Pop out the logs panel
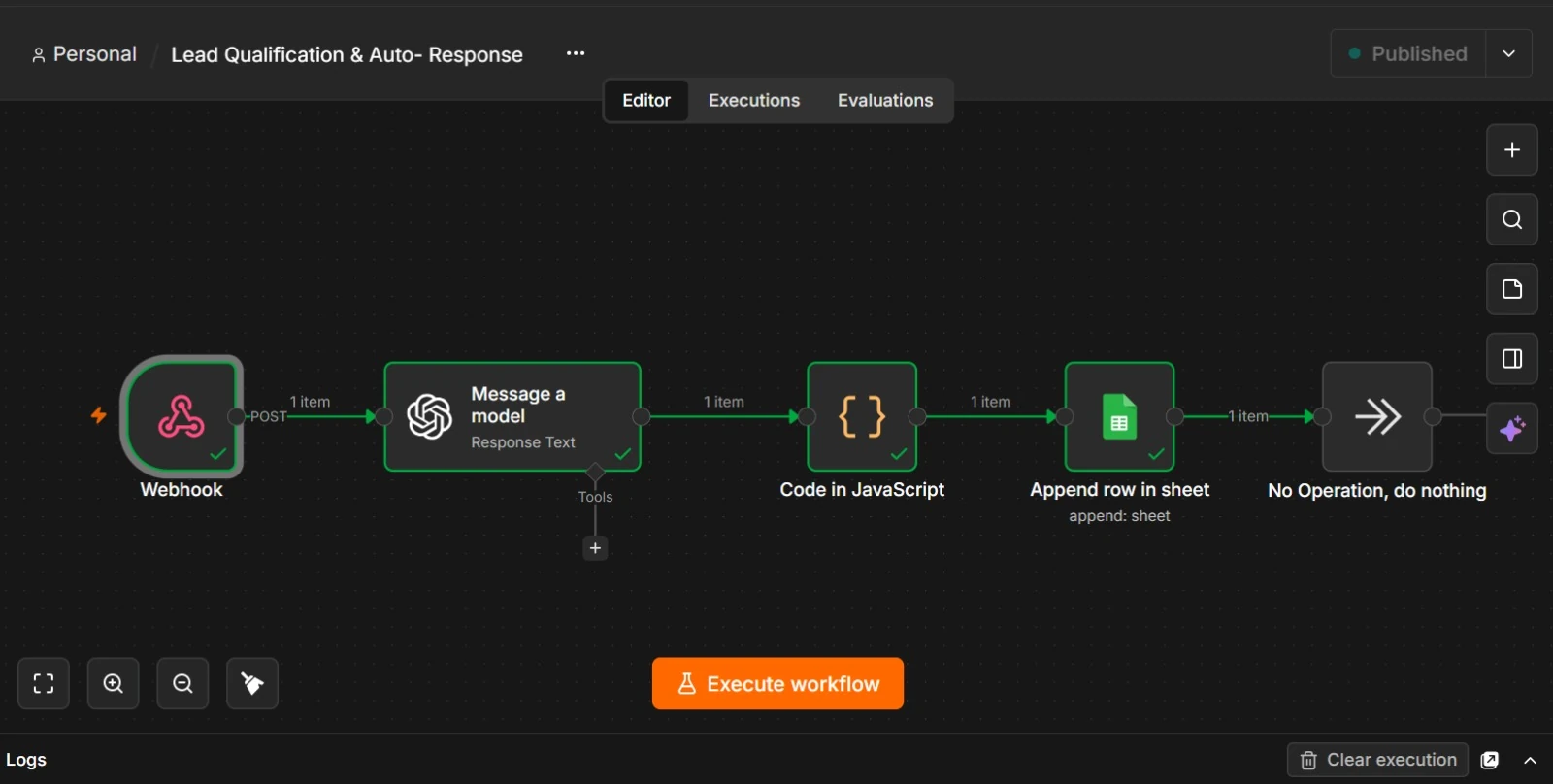This screenshot has height=784, width=1553. coord(1490,760)
